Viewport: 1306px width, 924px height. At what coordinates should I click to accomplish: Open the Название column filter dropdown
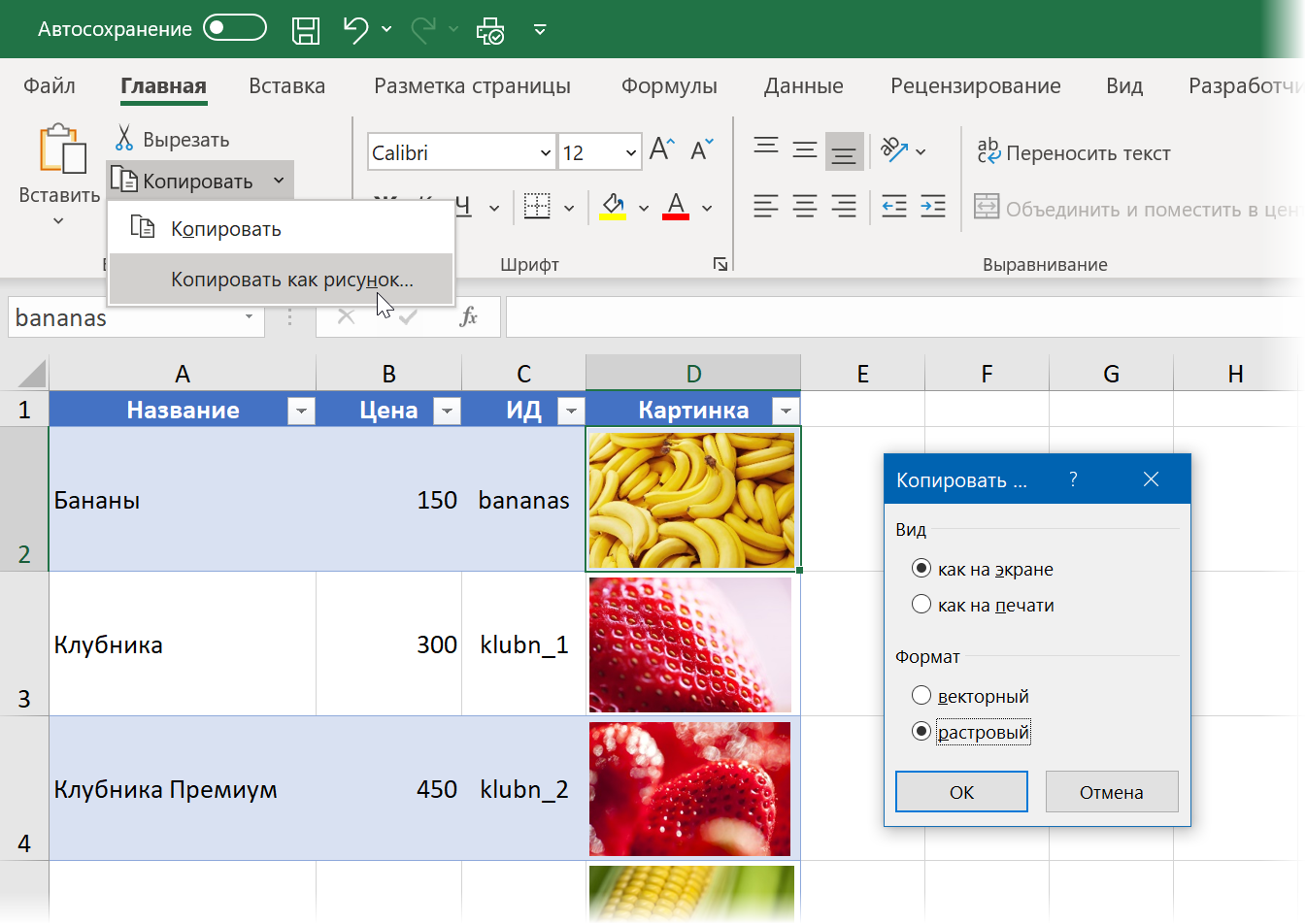[x=301, y=411]
